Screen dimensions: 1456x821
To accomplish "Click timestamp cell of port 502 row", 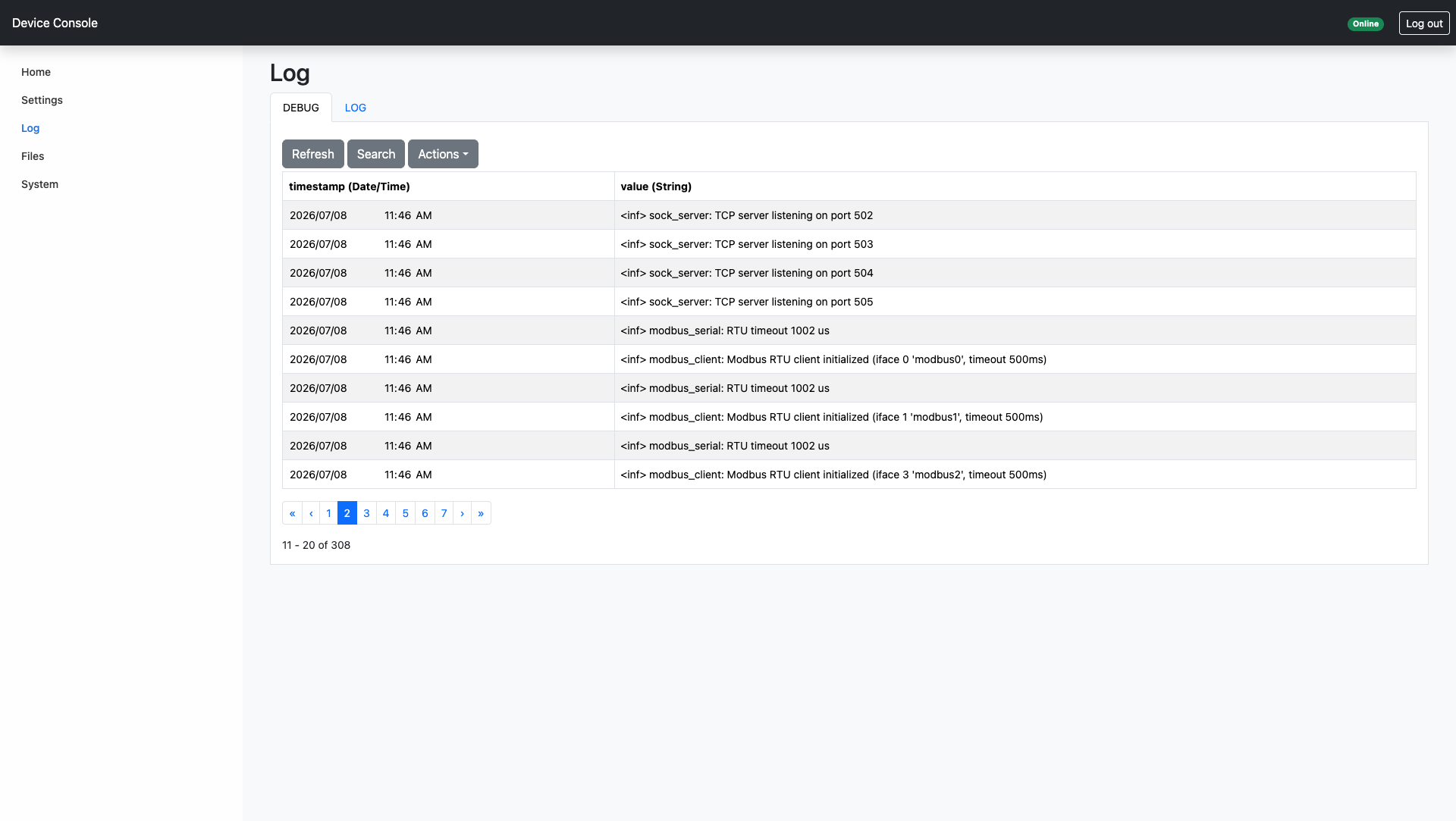I will [448, 215].
